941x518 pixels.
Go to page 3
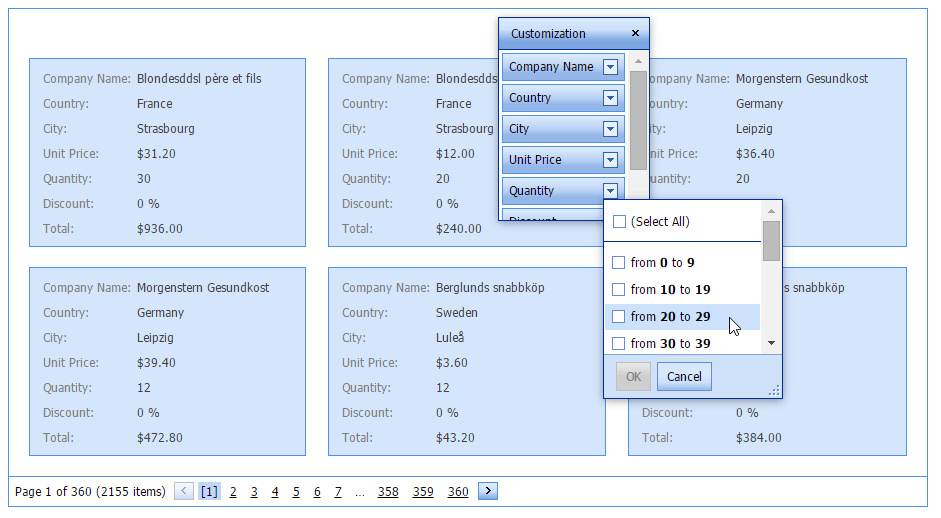[254, 492]
